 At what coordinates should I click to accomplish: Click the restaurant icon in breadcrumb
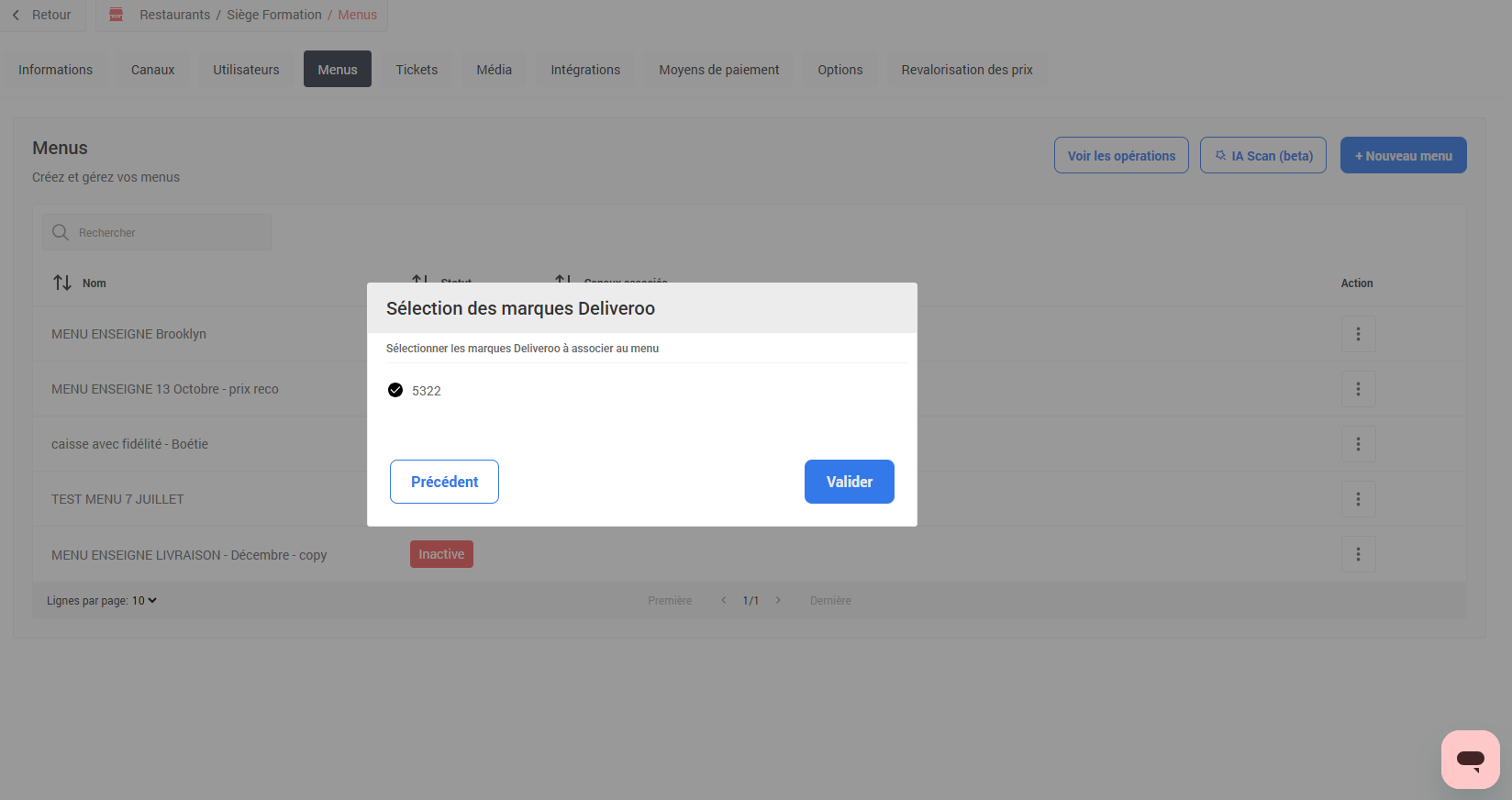[x=117, y=15]
